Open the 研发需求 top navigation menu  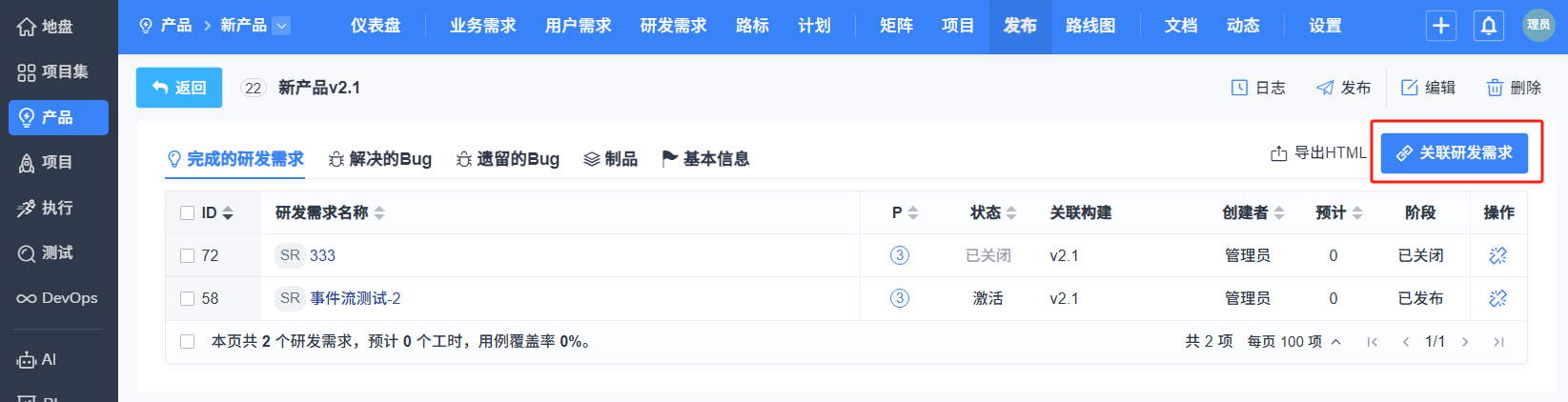click(673, 26)
